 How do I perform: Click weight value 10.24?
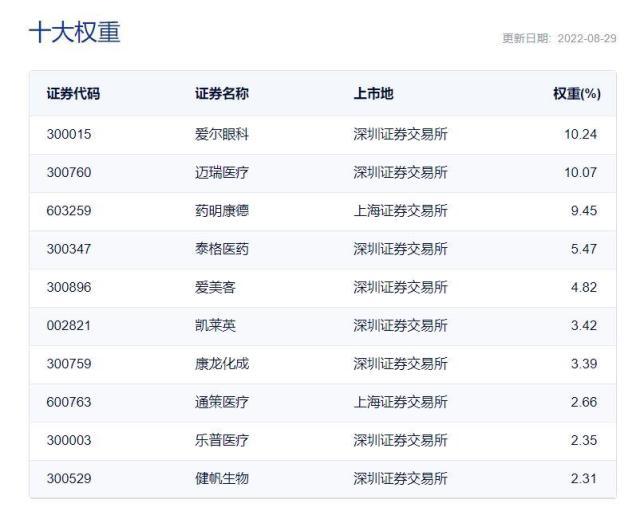coord(580,134)
